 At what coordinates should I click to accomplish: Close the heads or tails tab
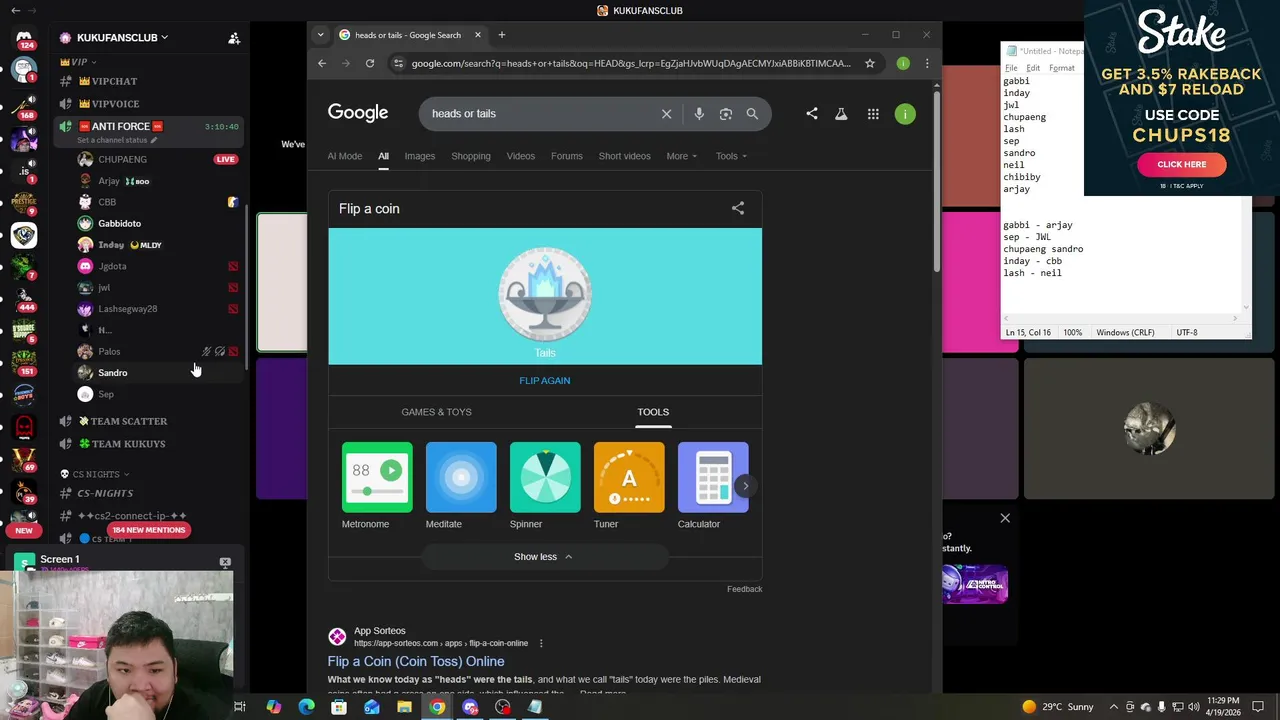pos(478,35)
